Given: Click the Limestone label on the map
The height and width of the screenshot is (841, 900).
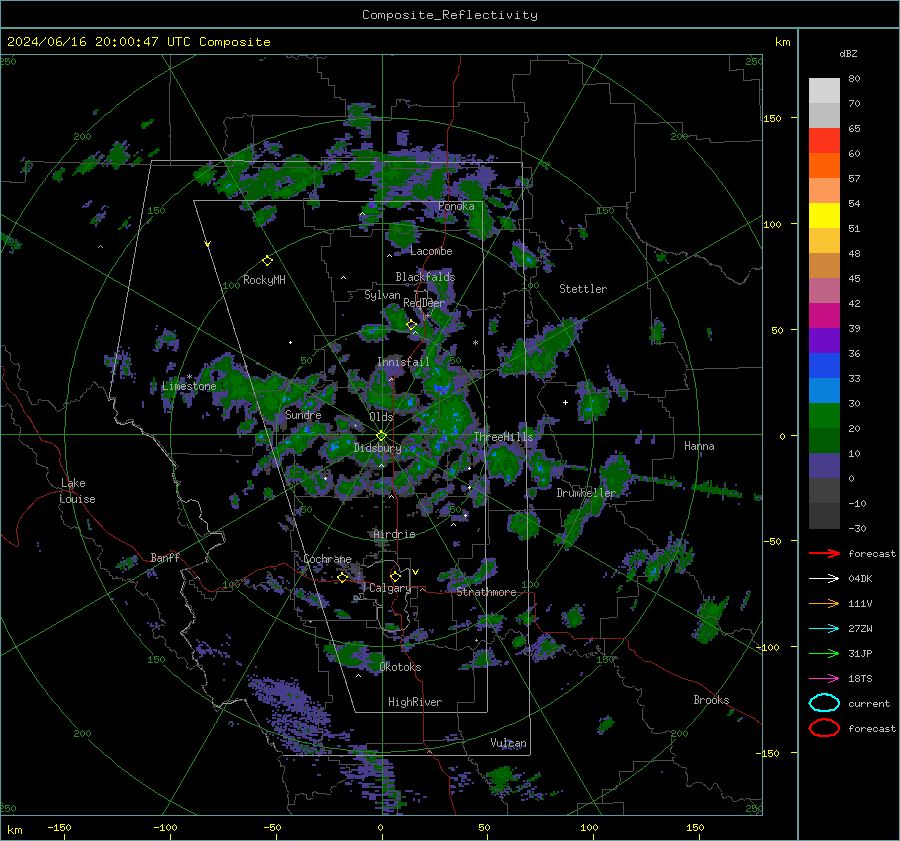Looking at the screenshot, I should (x=189, y=386).
